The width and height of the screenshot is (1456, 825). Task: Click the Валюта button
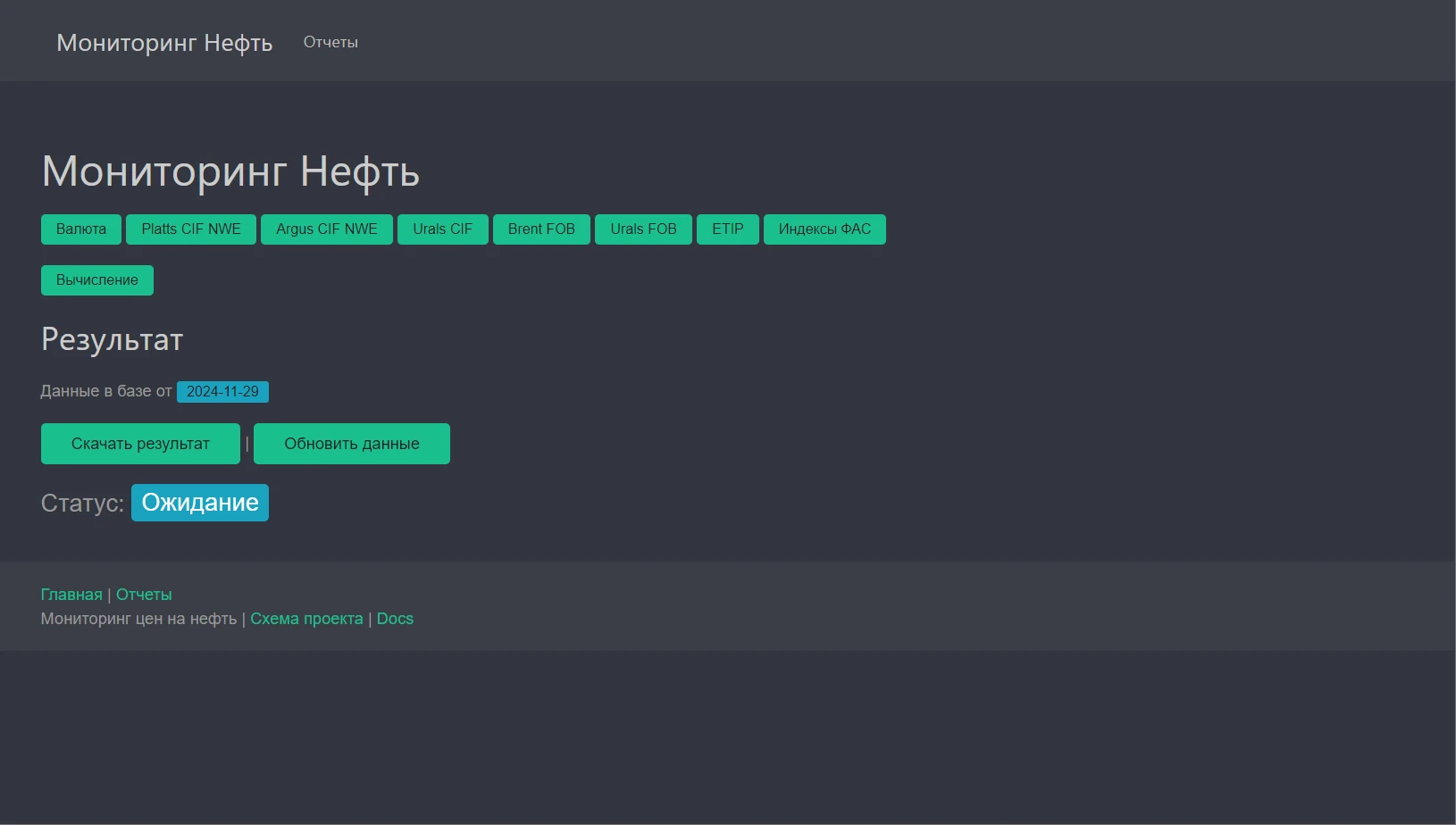pyautogui.click(x=80, y=229)
